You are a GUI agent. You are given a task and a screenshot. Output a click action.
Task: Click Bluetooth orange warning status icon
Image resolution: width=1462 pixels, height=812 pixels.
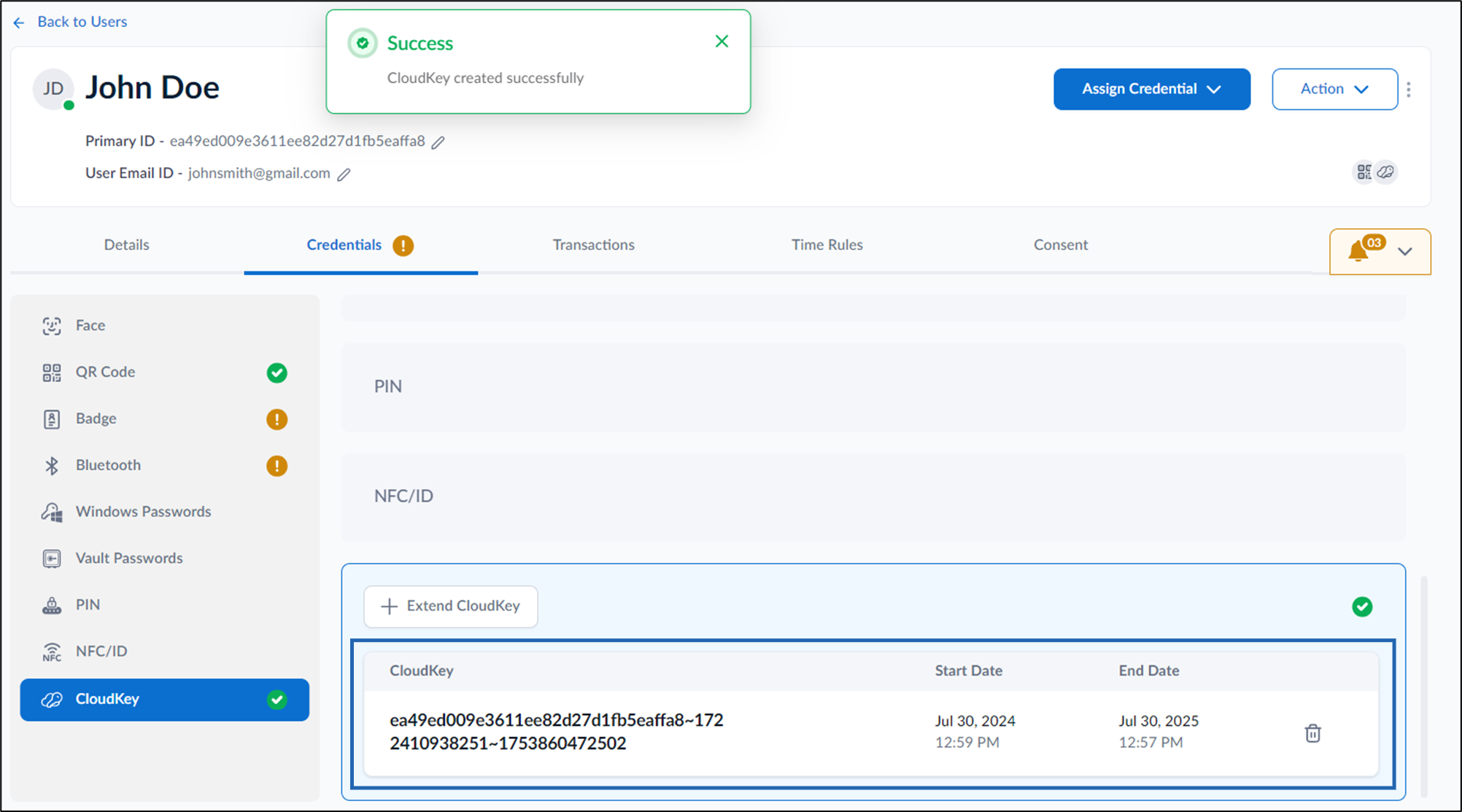click(x=276, y=466)
